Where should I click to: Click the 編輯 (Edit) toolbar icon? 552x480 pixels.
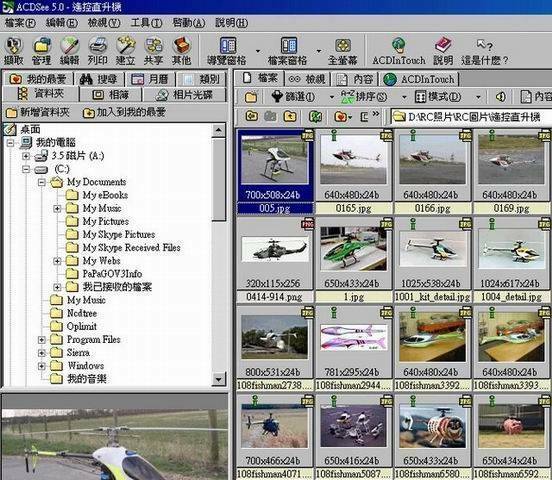[x=69, y=51]
